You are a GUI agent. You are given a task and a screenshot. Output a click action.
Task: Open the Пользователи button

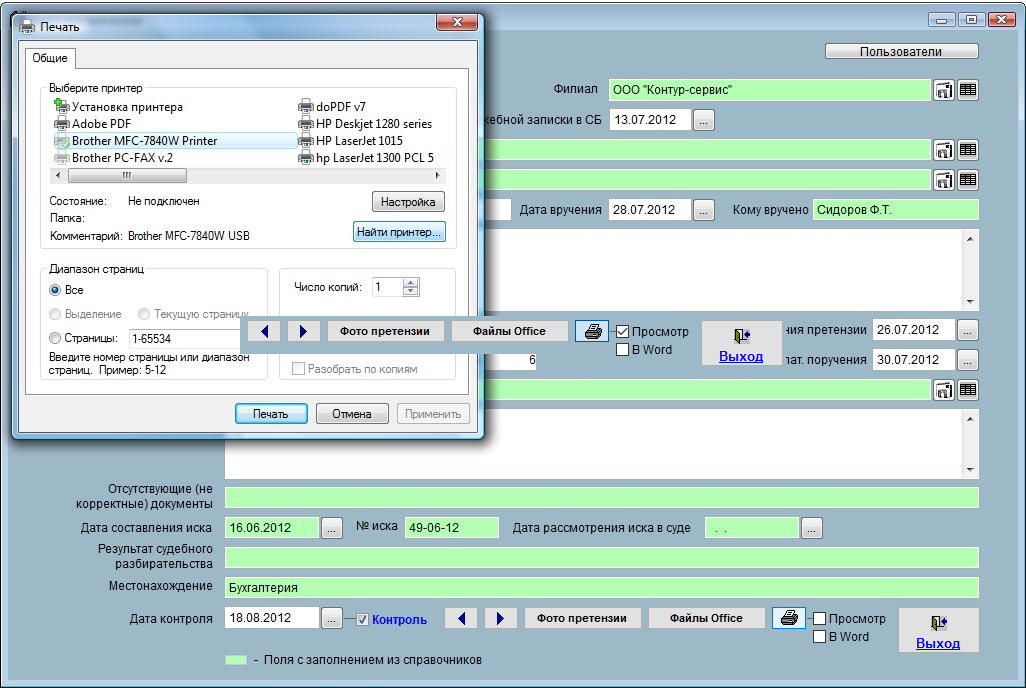click(901, 52)
